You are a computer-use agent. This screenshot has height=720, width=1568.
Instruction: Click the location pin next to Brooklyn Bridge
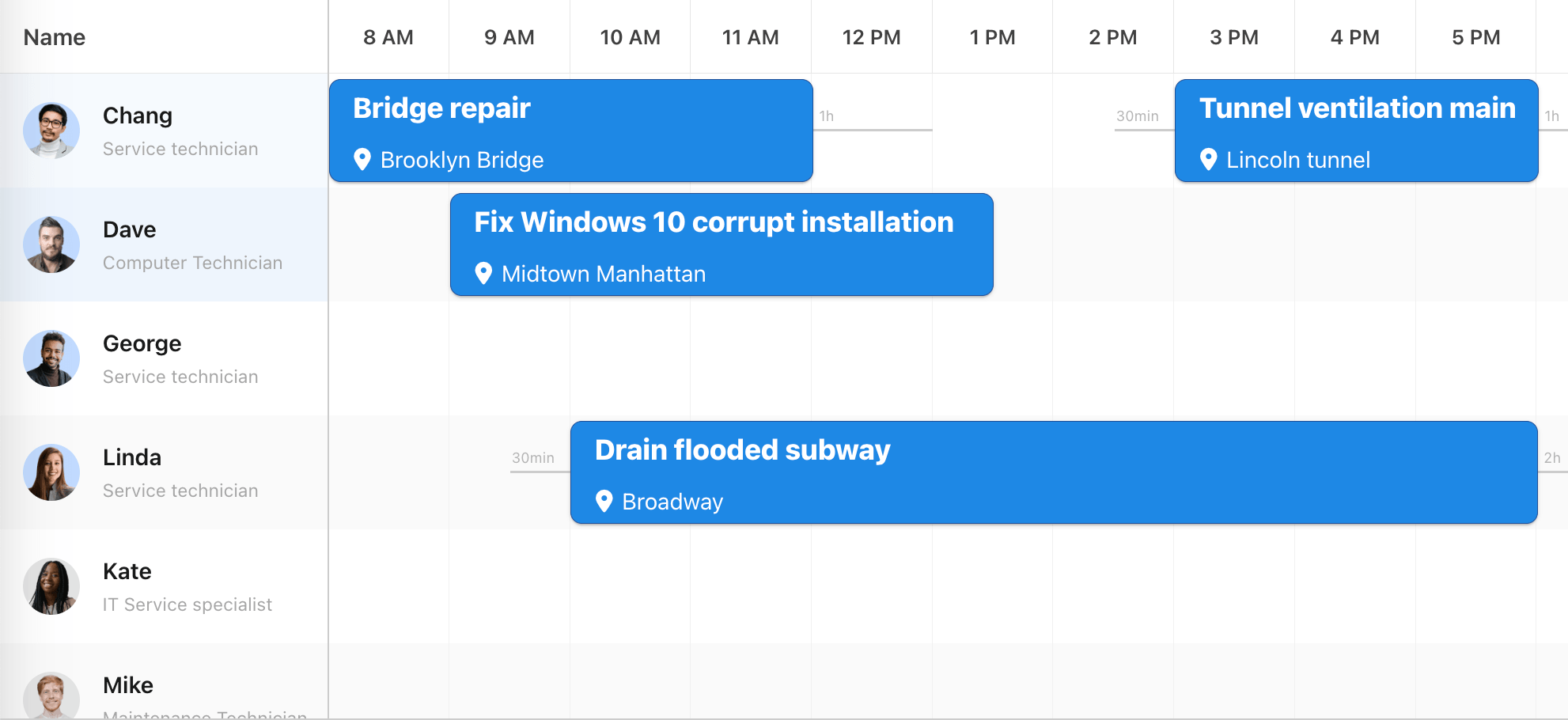[362, 159]
